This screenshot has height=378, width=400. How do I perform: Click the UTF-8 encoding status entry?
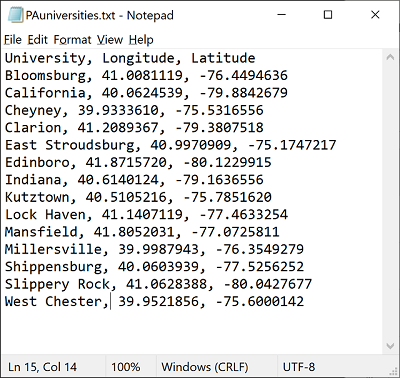pyautogui.click(x=299, y=367)
